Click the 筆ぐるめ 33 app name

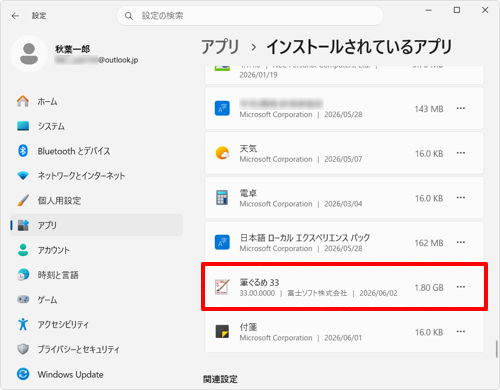click(259, 282)
